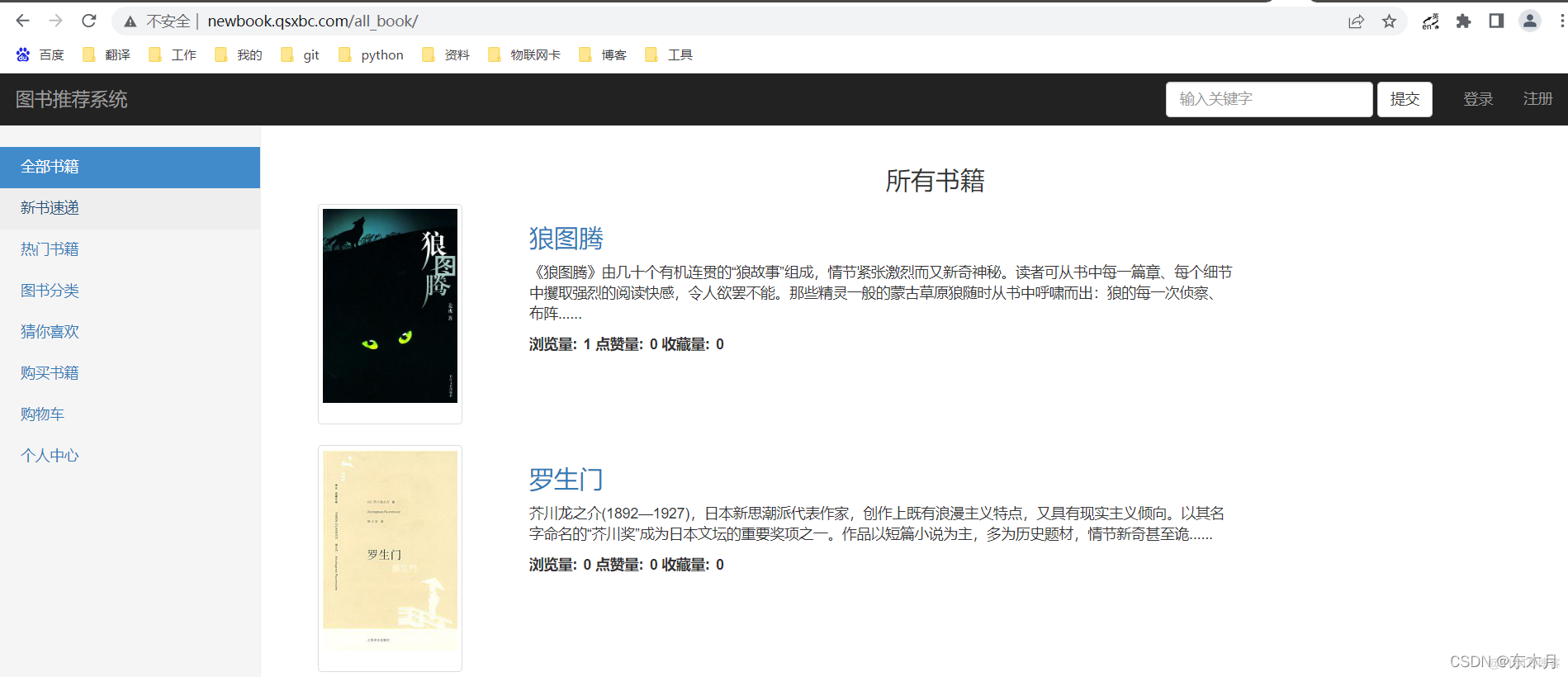The width and height of the screenshot is (1568, 677).
Task: Open the extensions puzzle-piece icon
Action: 1463,21
